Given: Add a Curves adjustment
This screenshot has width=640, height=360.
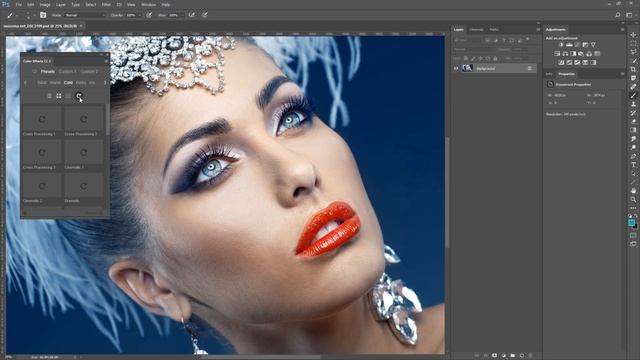Looking at the screenshot, I should click(x=577, y=45).
